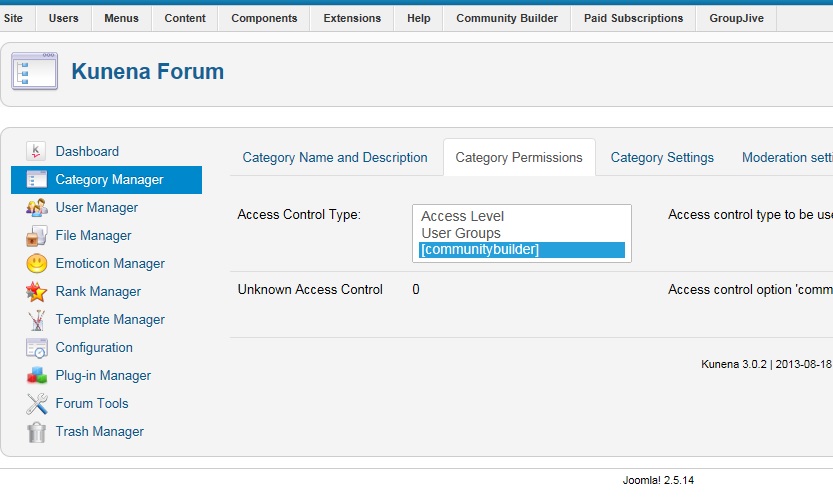Open the Components menu

264,18
